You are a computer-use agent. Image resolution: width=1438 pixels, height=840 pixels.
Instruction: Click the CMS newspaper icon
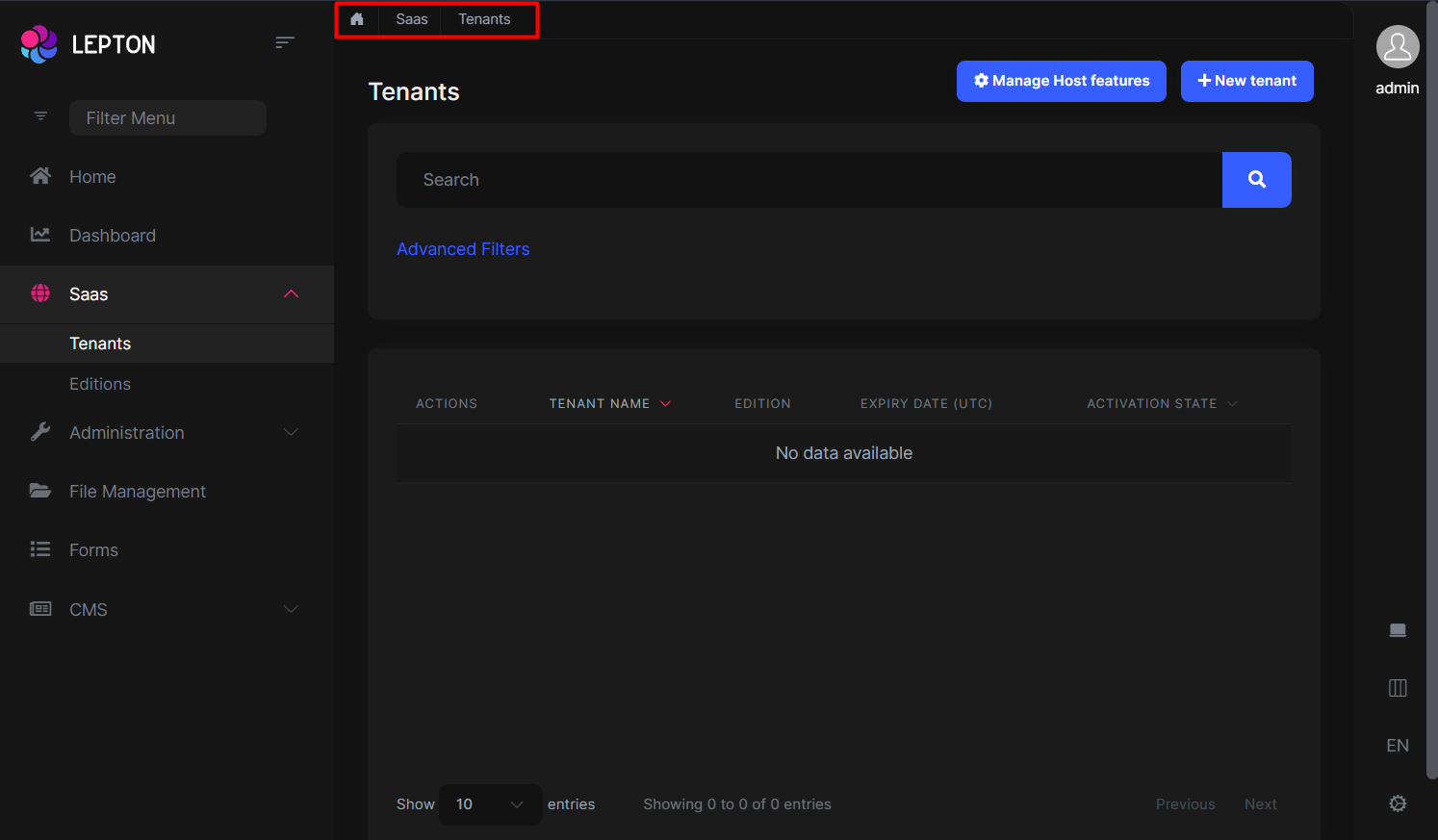(x=40, y=609)
